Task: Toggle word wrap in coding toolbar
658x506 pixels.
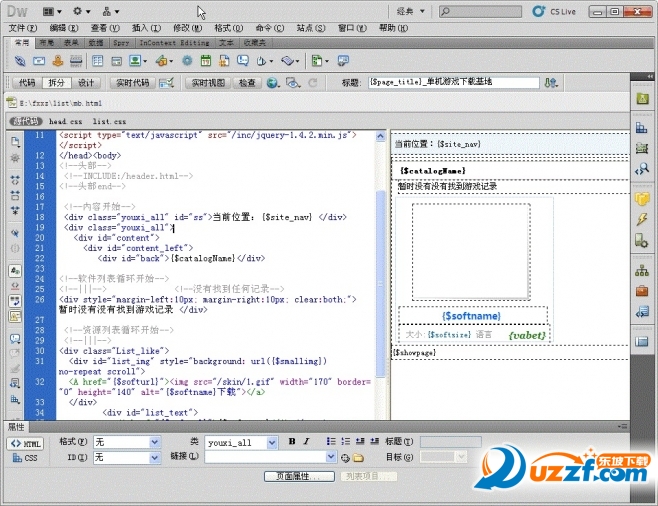Action: 15,301
